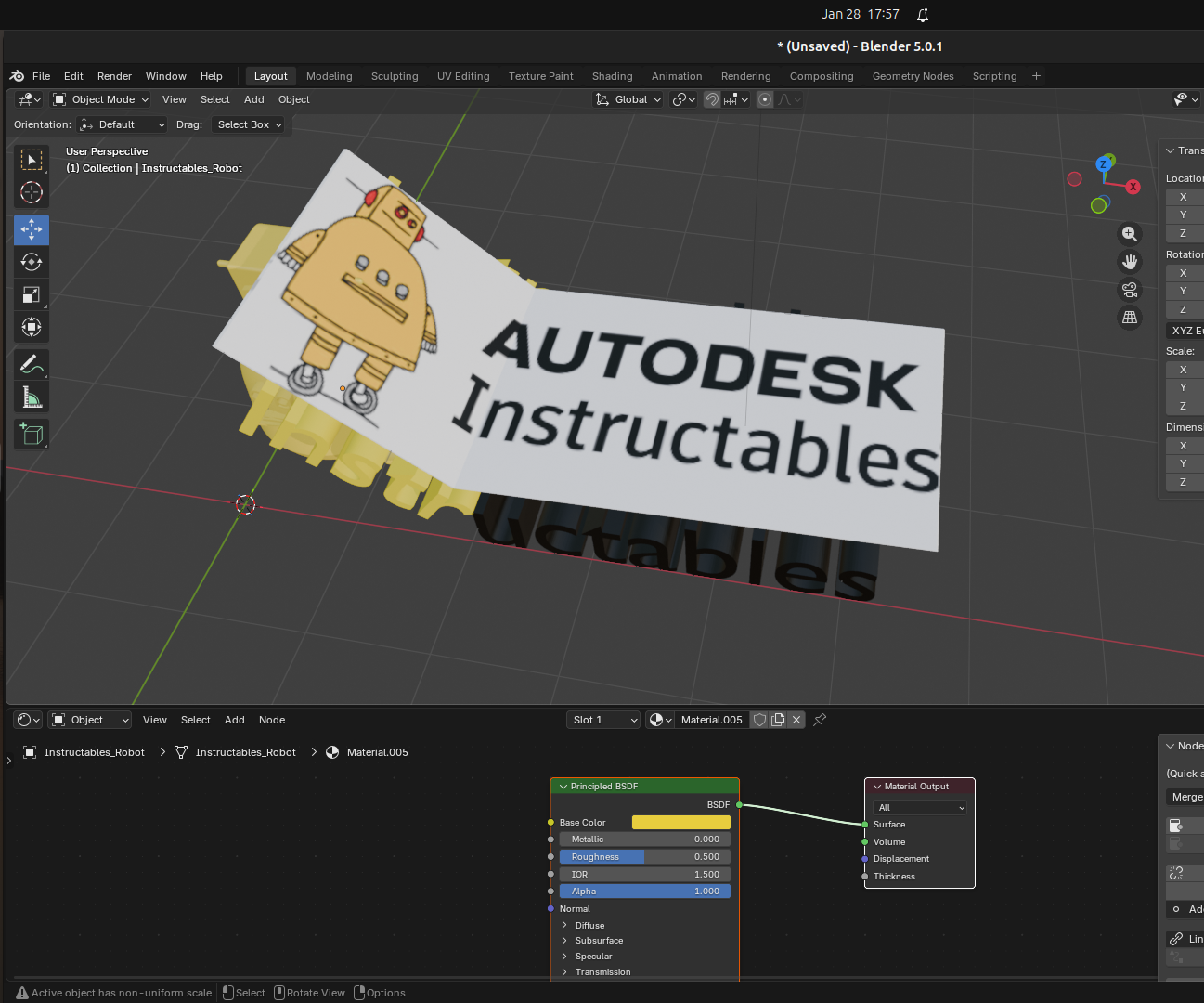Toggle the node editor pin icon
The image size is (1204, 1003).
(820, 720)
